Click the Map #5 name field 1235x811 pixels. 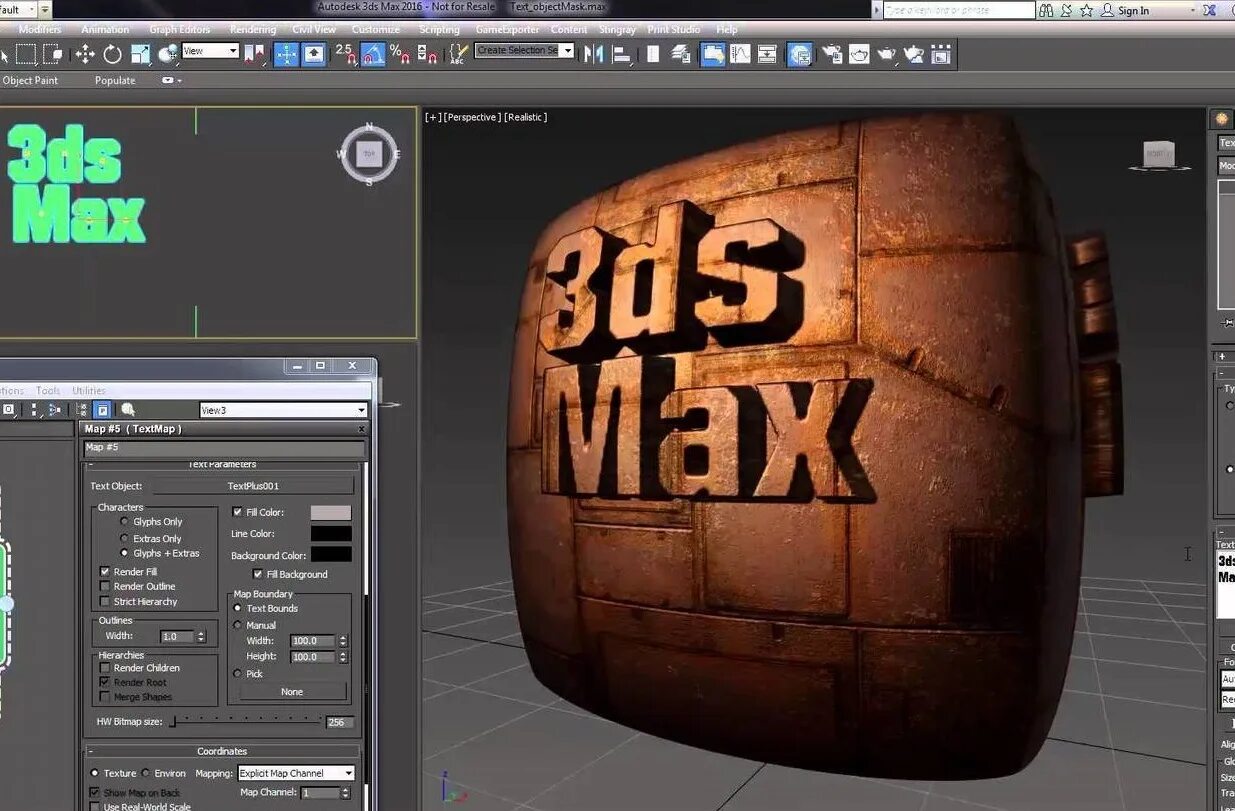click(222, 447)
